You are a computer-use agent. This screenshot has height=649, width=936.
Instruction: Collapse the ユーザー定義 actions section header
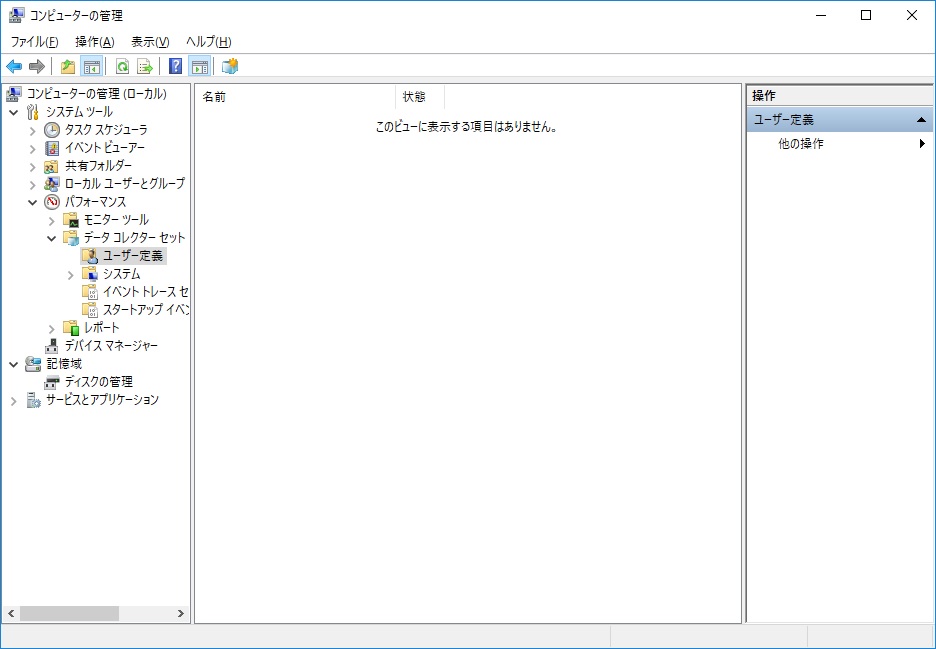click(921, 120)
